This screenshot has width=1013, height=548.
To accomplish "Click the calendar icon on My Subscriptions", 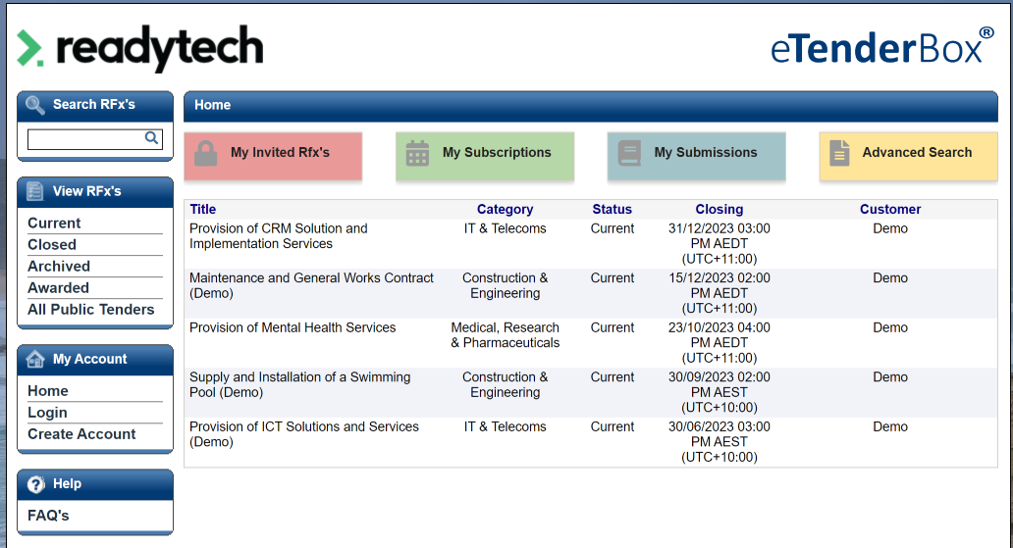I will pos(417,153).
